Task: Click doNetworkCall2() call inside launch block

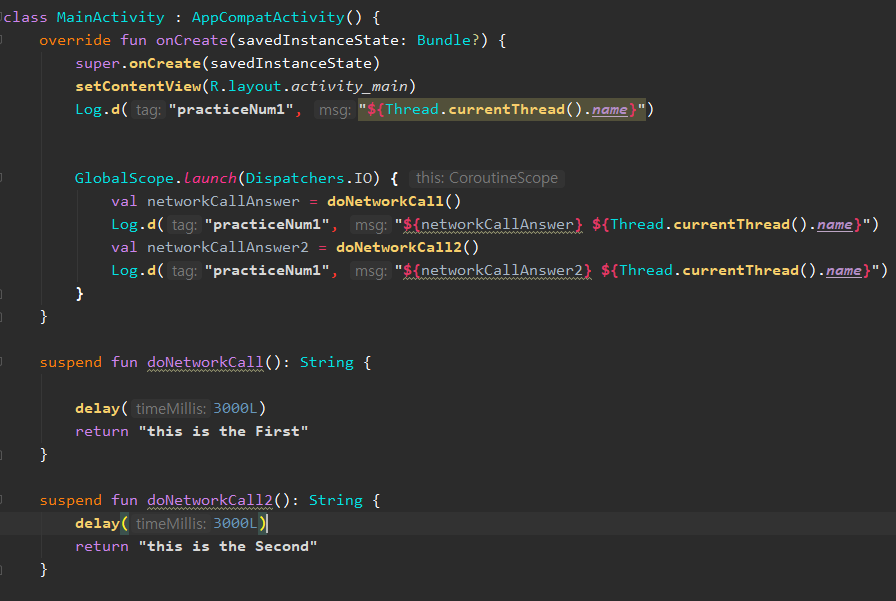Action: coord(407,247)
